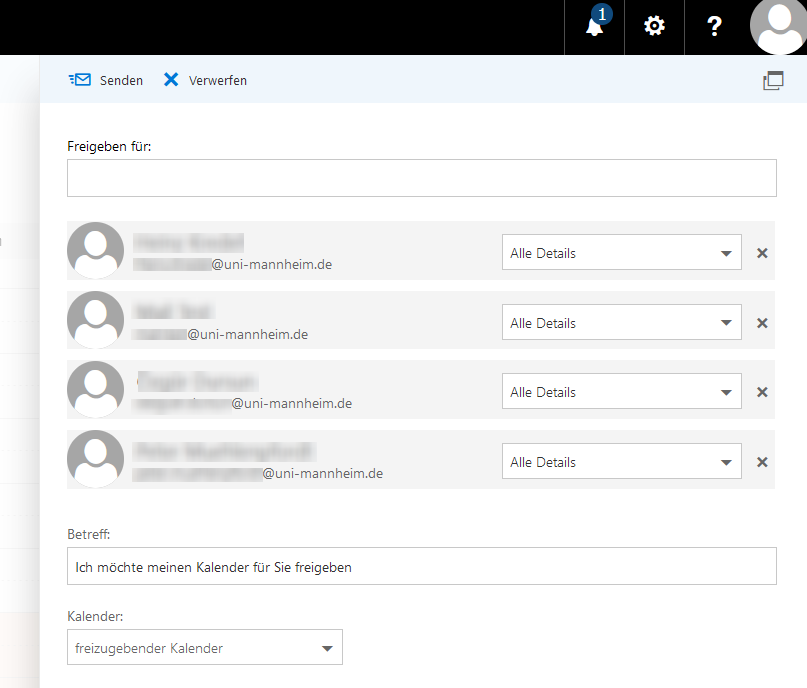The height and width of the screenshot is (688, 807).
Task: Open permission dropdown for third recipient
Action: coord(622,391)
